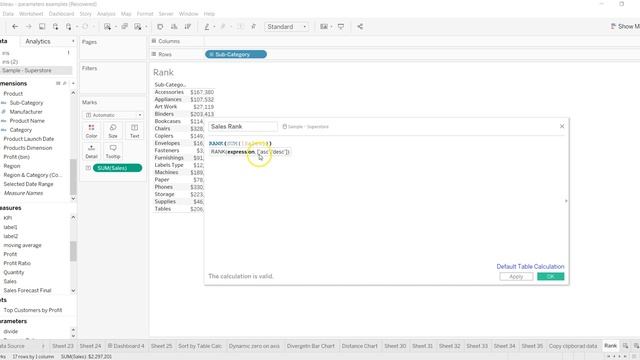Open the Help menu

click(x=209, y=14)
